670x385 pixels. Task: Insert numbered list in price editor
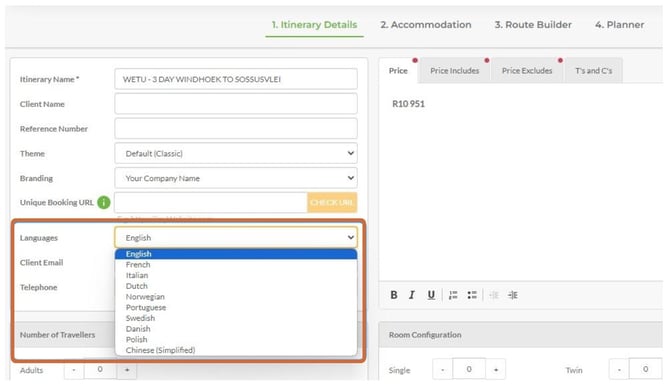coord(453,295)
